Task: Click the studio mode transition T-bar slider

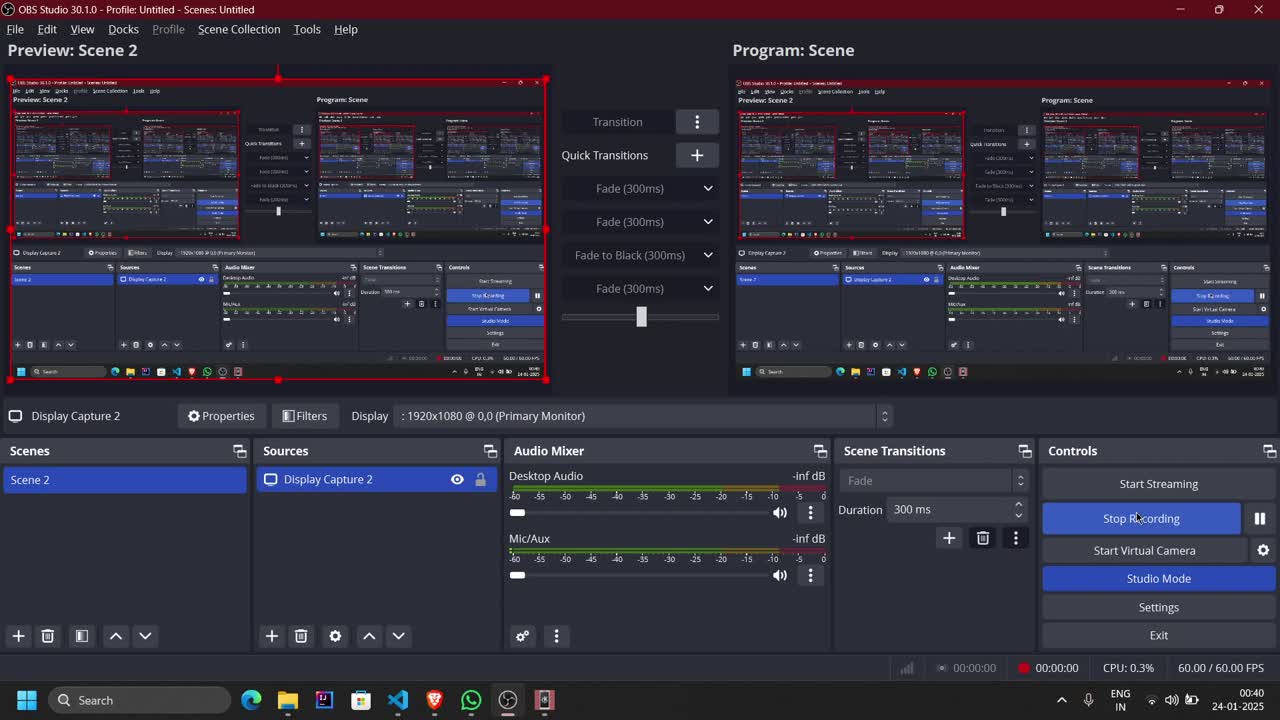Action: (641, 317)
